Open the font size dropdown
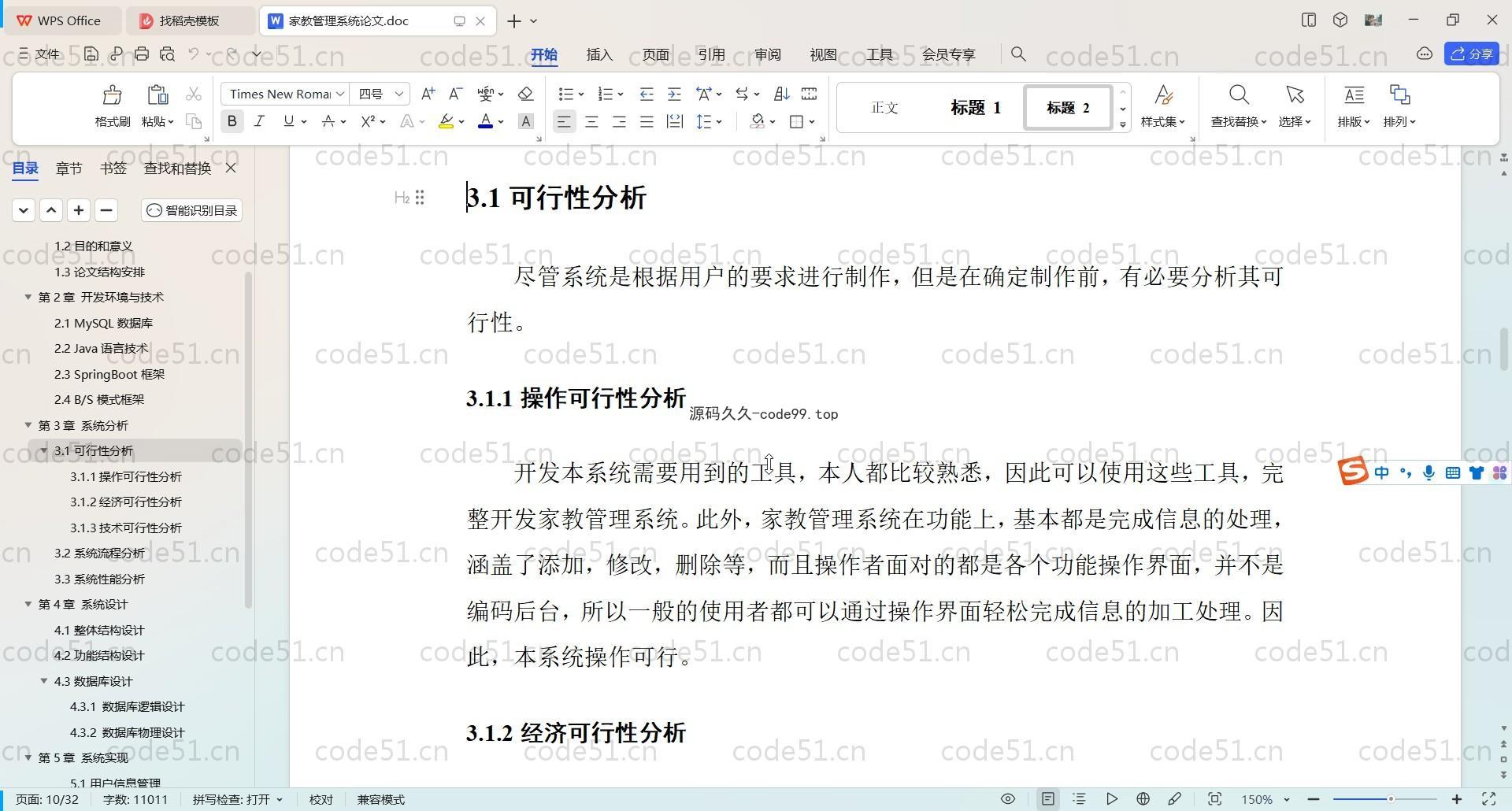The image size is (1512, 811). pyautogui.click(x=399, y=94)
